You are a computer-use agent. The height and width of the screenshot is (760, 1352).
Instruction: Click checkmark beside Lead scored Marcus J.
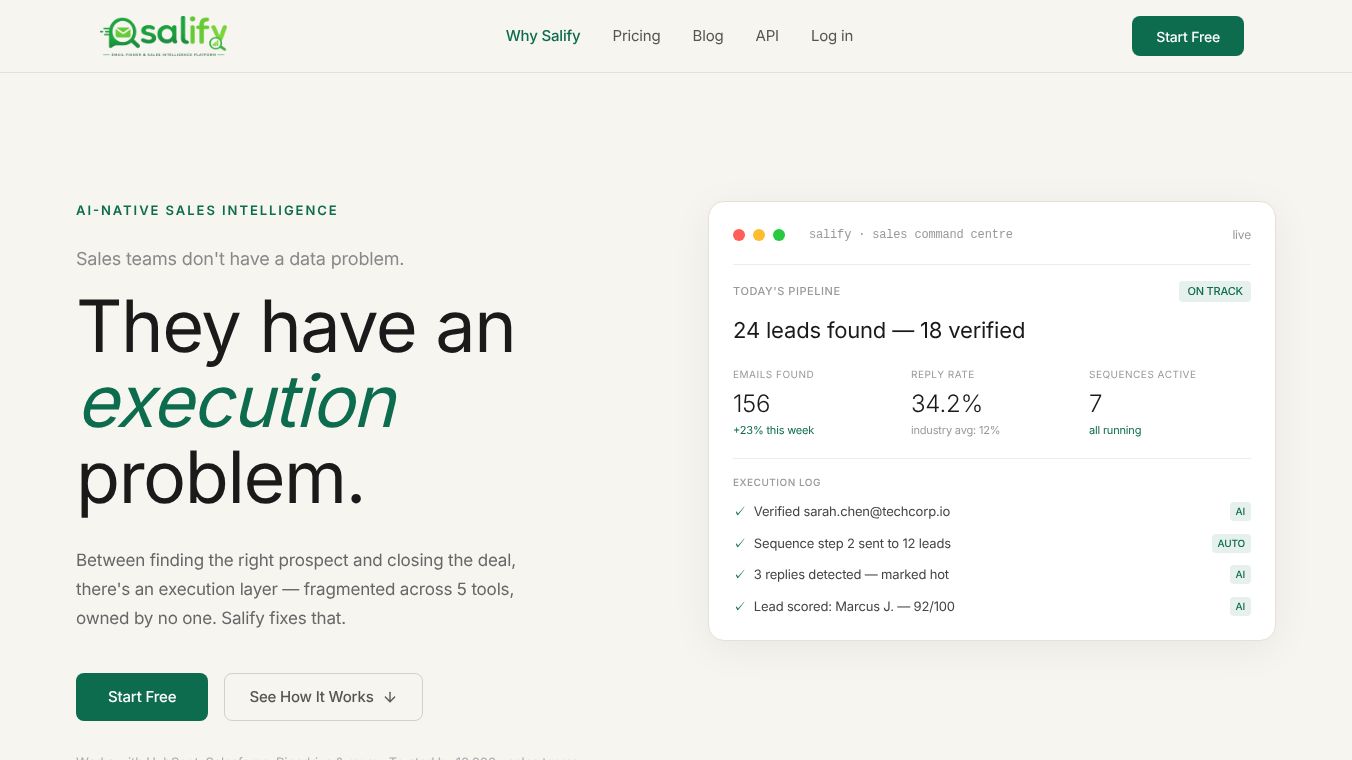click(740, 606)
